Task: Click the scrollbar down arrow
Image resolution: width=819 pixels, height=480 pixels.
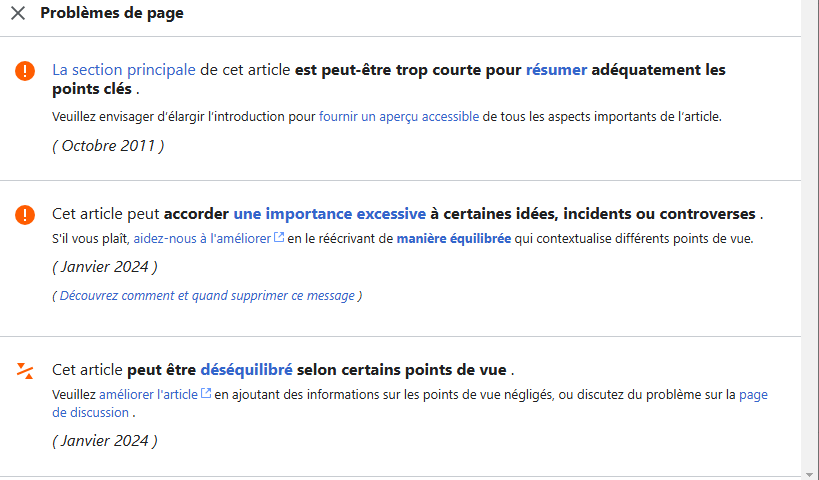Action: tap(810, 472)
